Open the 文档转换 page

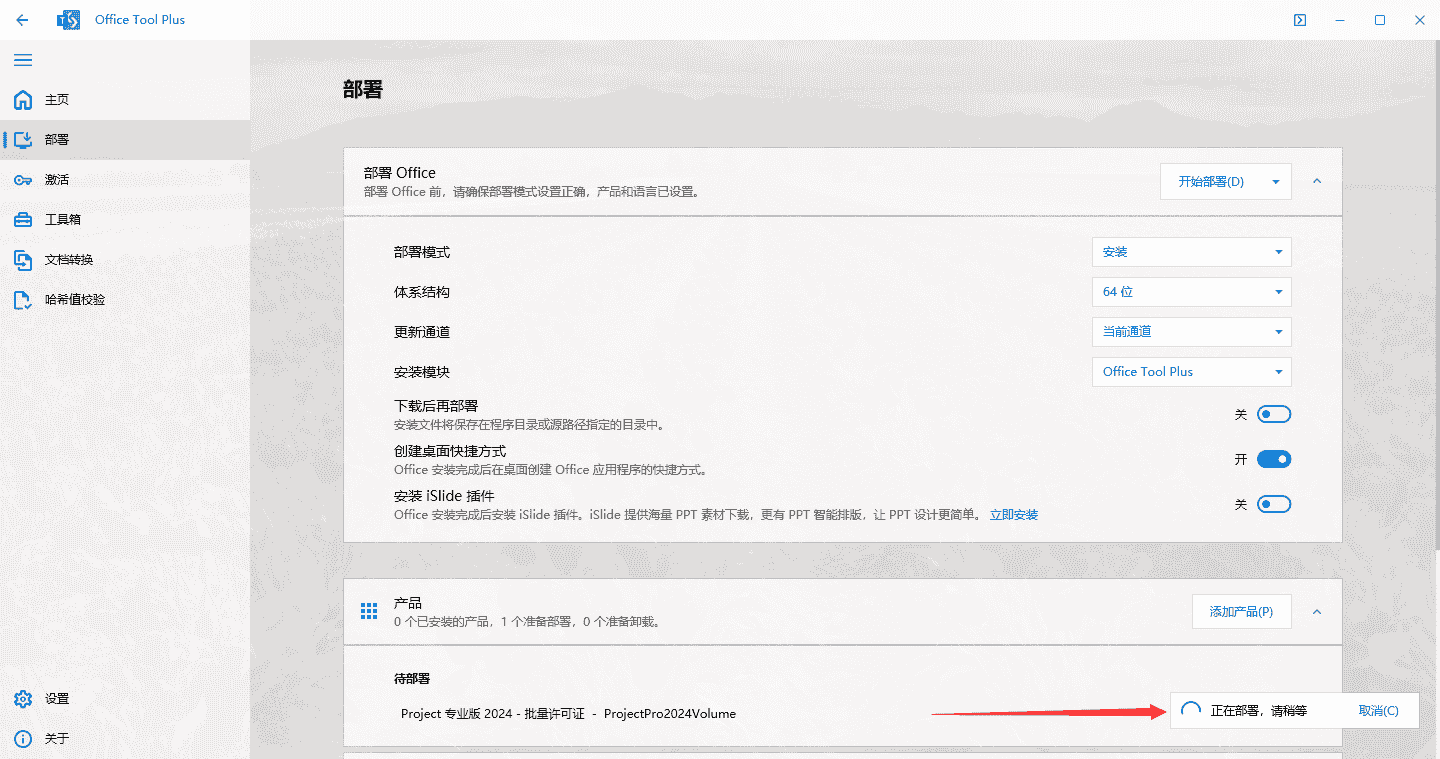(x=125, y=260)
